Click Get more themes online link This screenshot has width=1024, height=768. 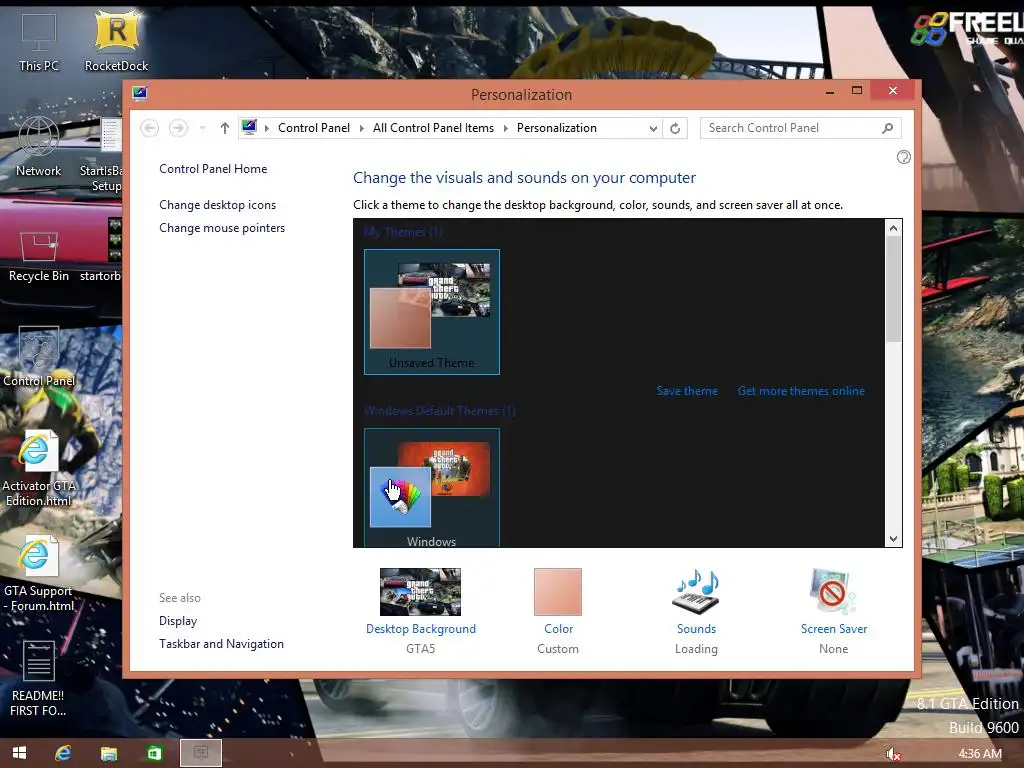point(801,391)
